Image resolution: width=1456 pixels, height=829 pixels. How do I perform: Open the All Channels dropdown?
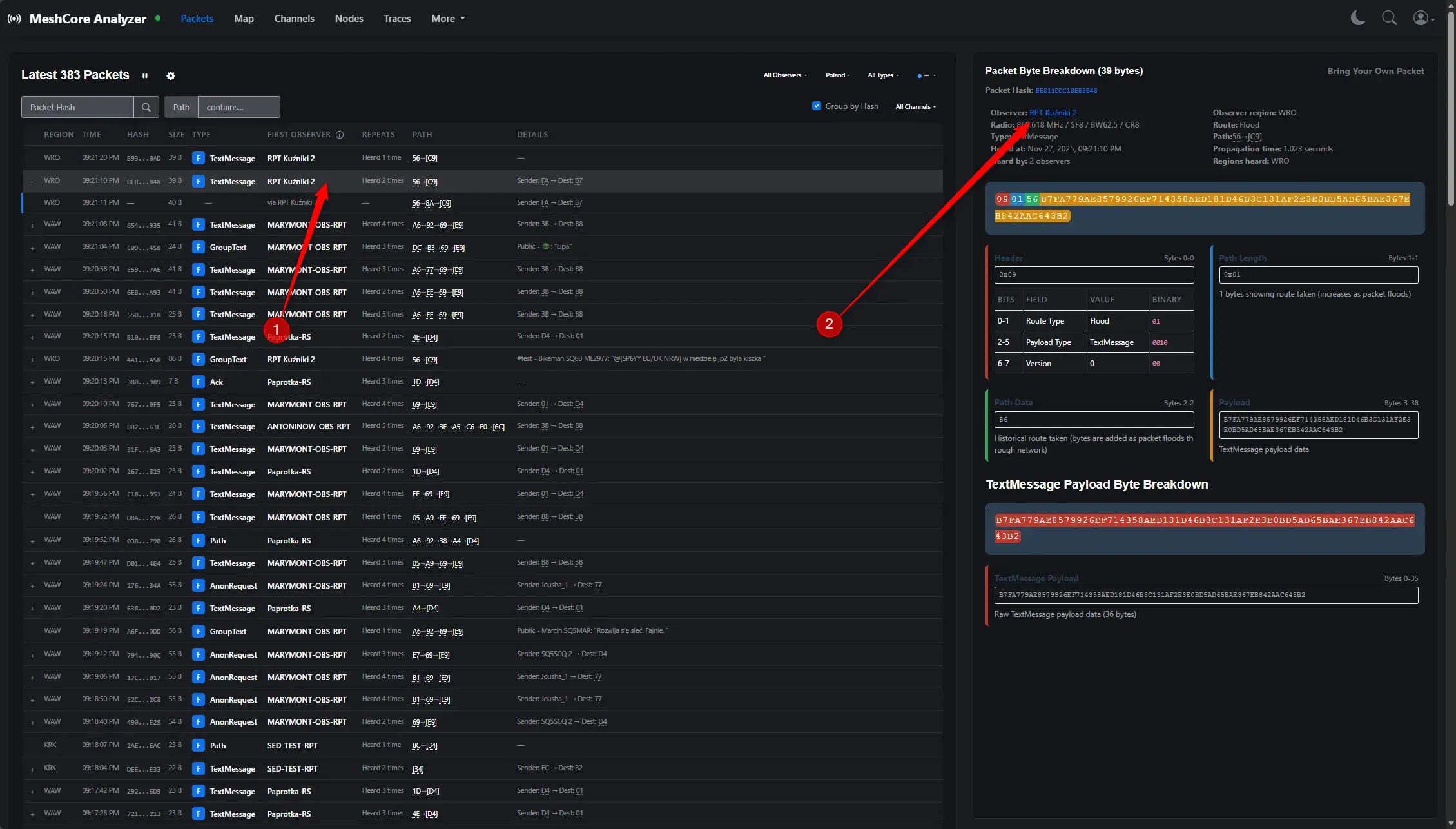point(915,107)
